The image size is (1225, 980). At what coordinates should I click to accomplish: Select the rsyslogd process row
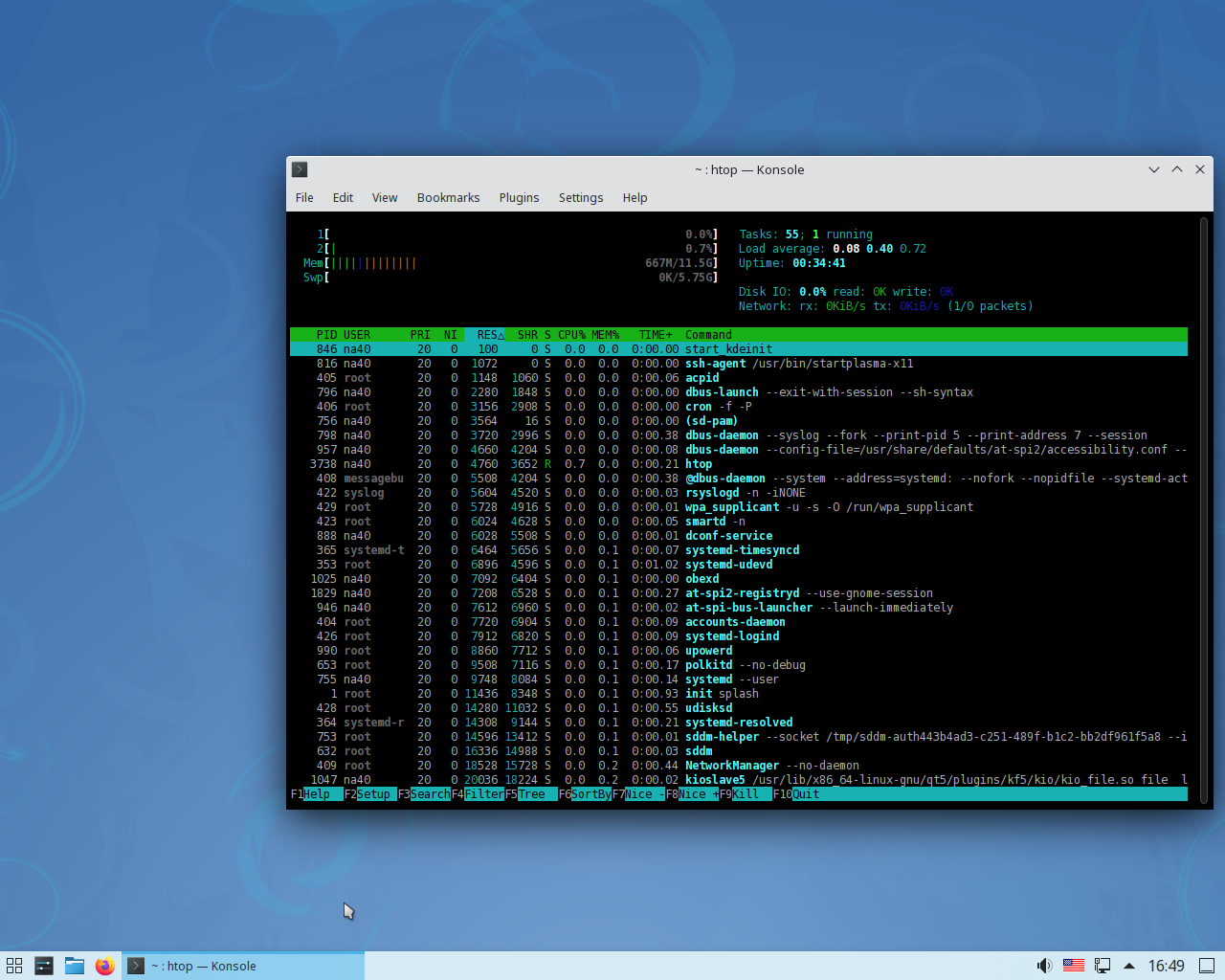(x=739, y=493)
